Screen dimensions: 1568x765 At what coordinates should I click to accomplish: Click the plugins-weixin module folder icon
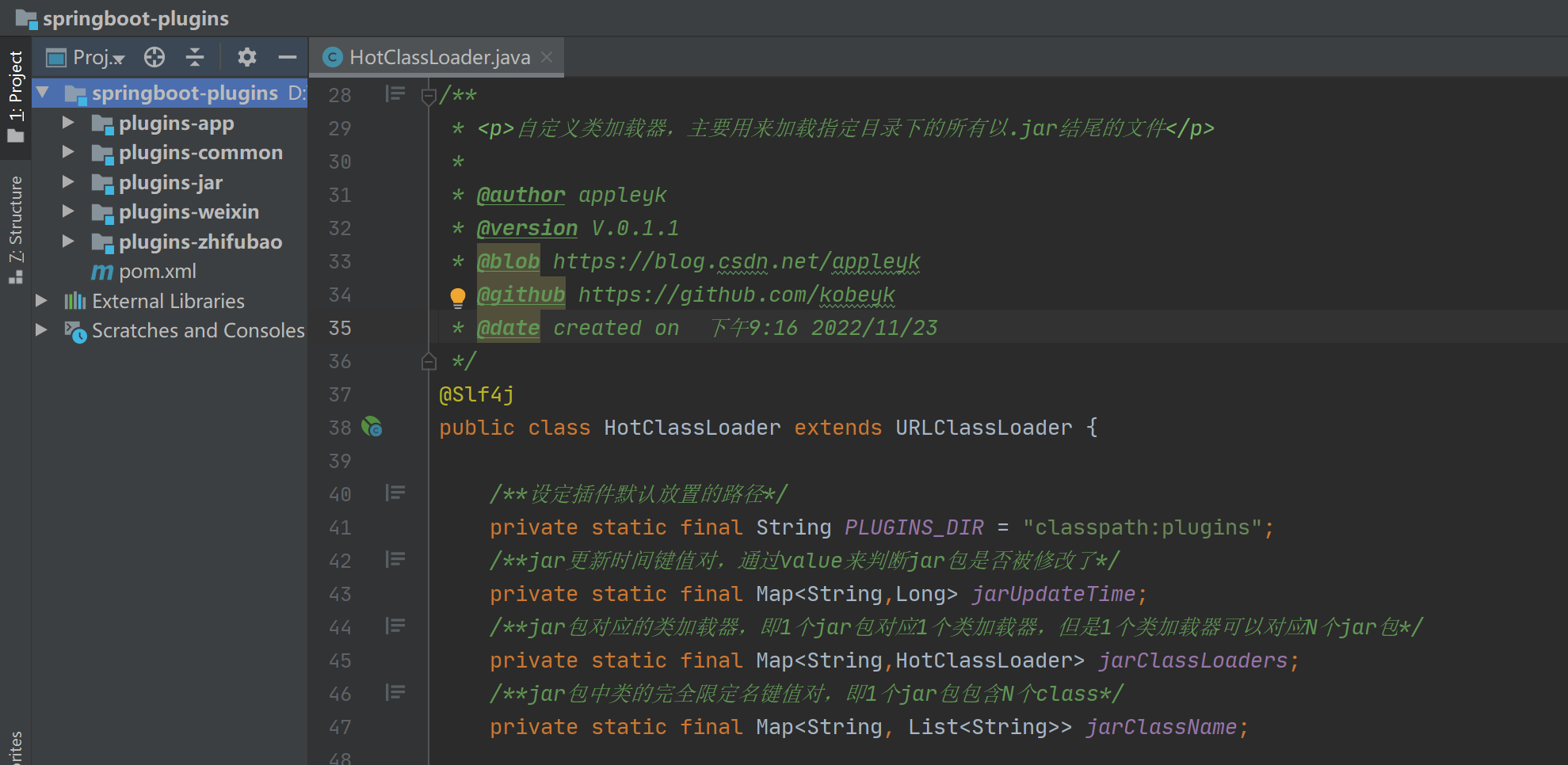[x=102, y=212]
